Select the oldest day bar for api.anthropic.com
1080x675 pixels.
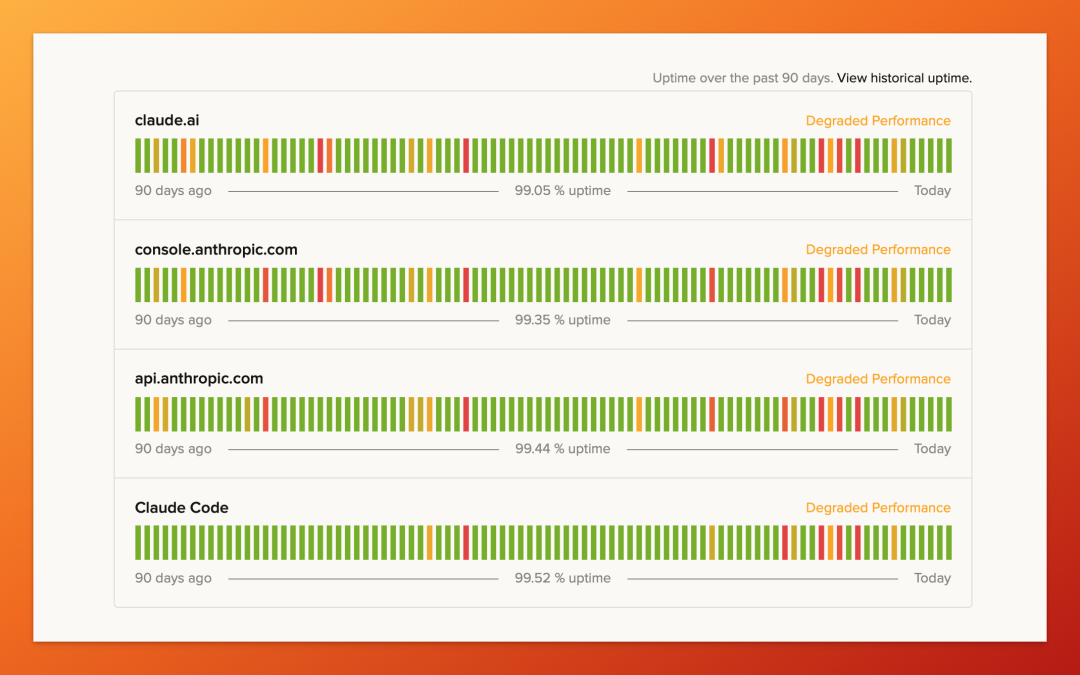point(138,414)
